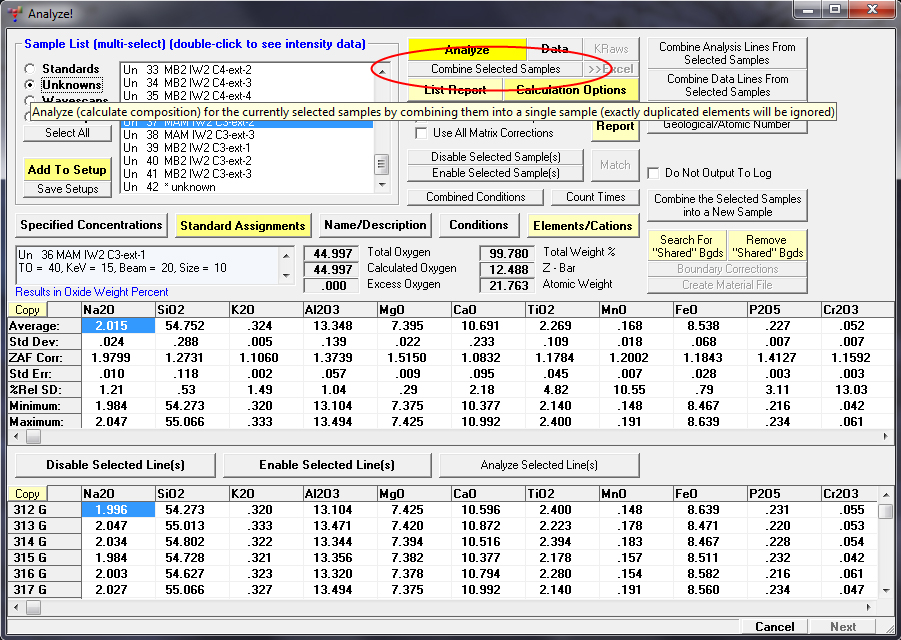Click Combine Selected Samples button
Image resolution: width=901 pixels, height=640 pixels.
point(495,69)
